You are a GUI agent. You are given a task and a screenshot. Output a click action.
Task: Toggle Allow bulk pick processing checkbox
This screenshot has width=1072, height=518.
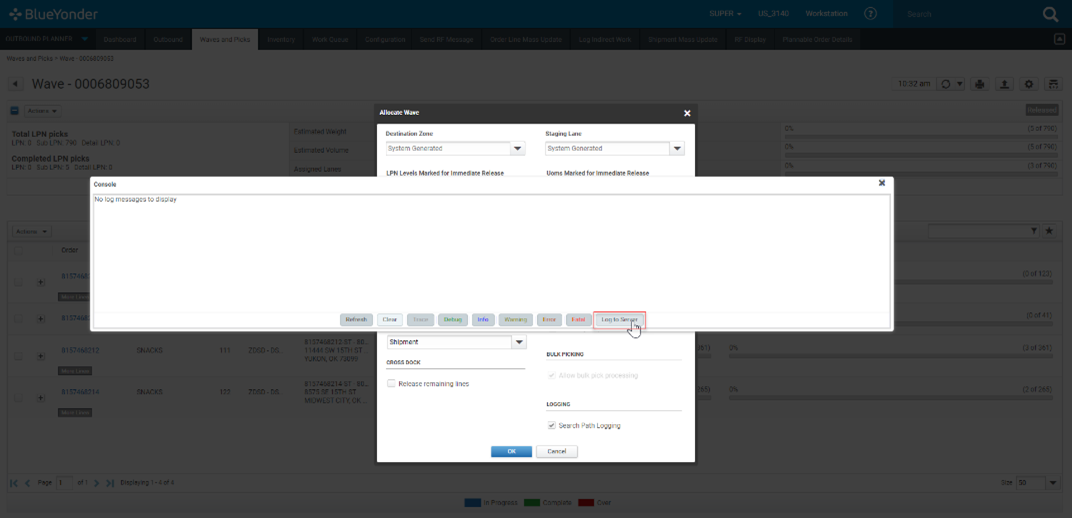pyautogui.click(x=552, y=375)
